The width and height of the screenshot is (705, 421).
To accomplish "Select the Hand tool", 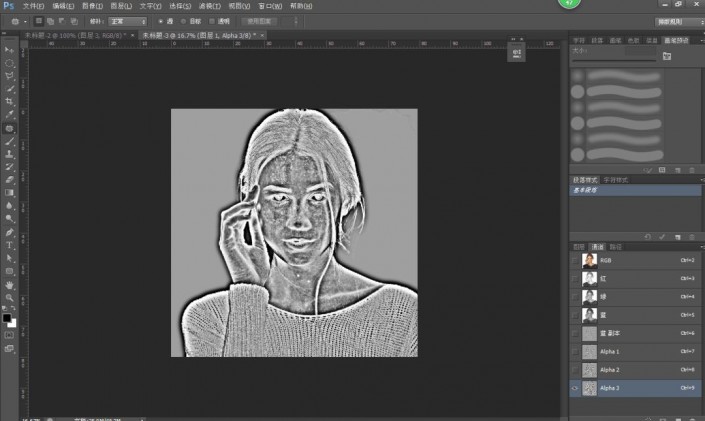I will pyautogui.click(x=10, y=284).
